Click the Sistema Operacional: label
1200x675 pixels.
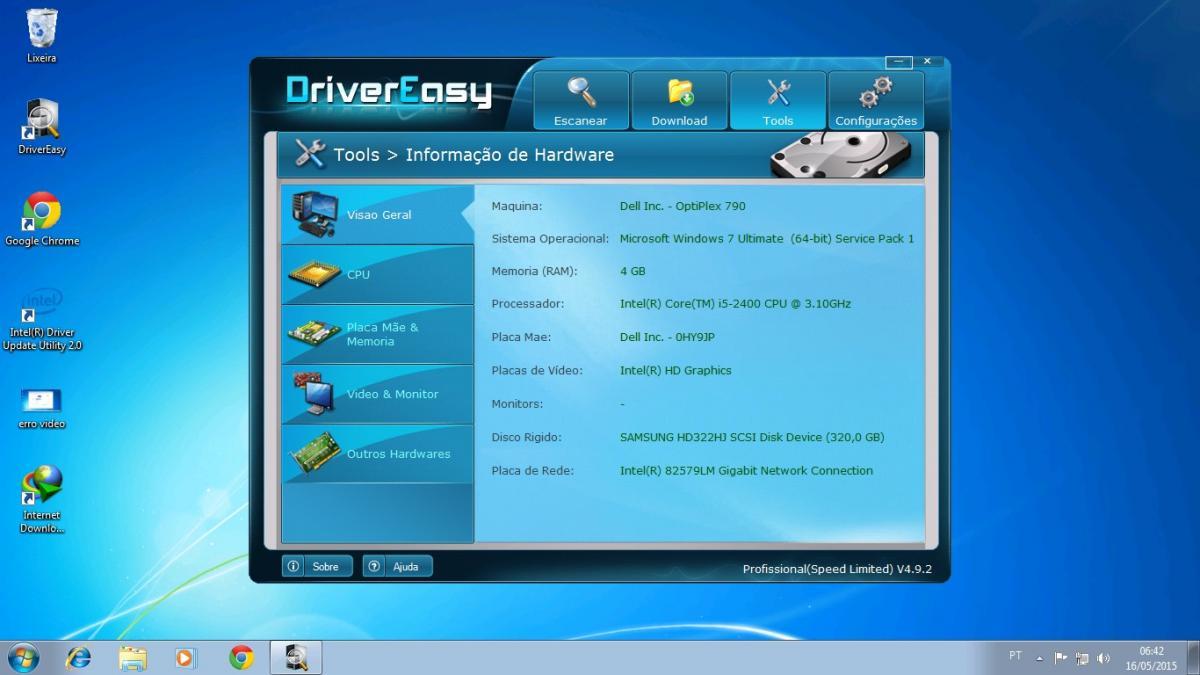click(550, 239)
